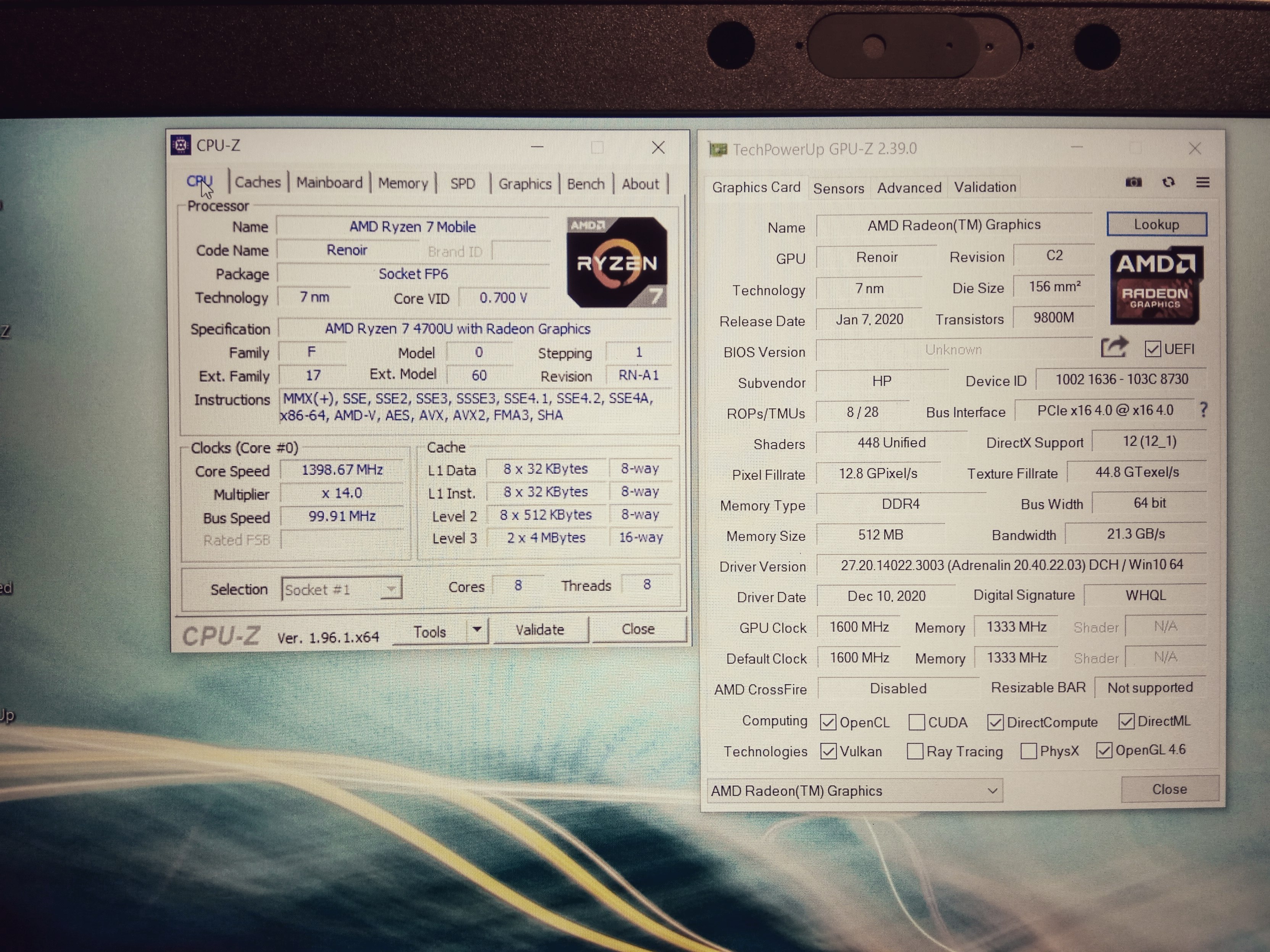Click the AMD Radeon Graphics logo
Screen dimensions: 1270x952
click(1156, 285)
